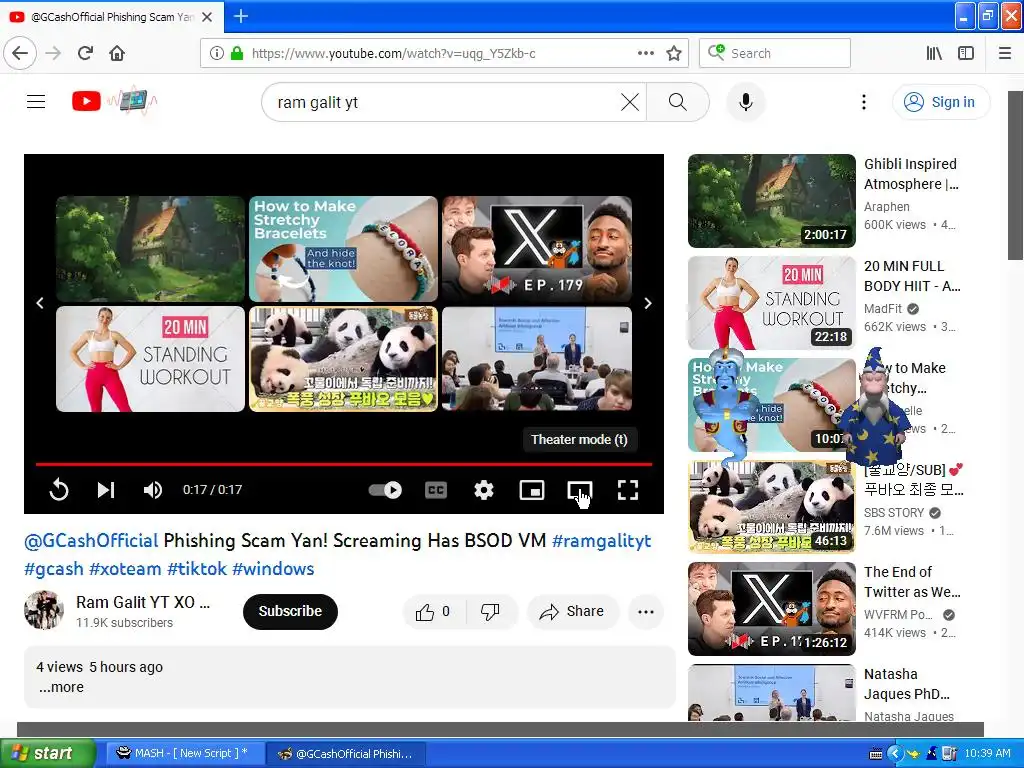Enter full screen video mode

[x=628, y=490]
